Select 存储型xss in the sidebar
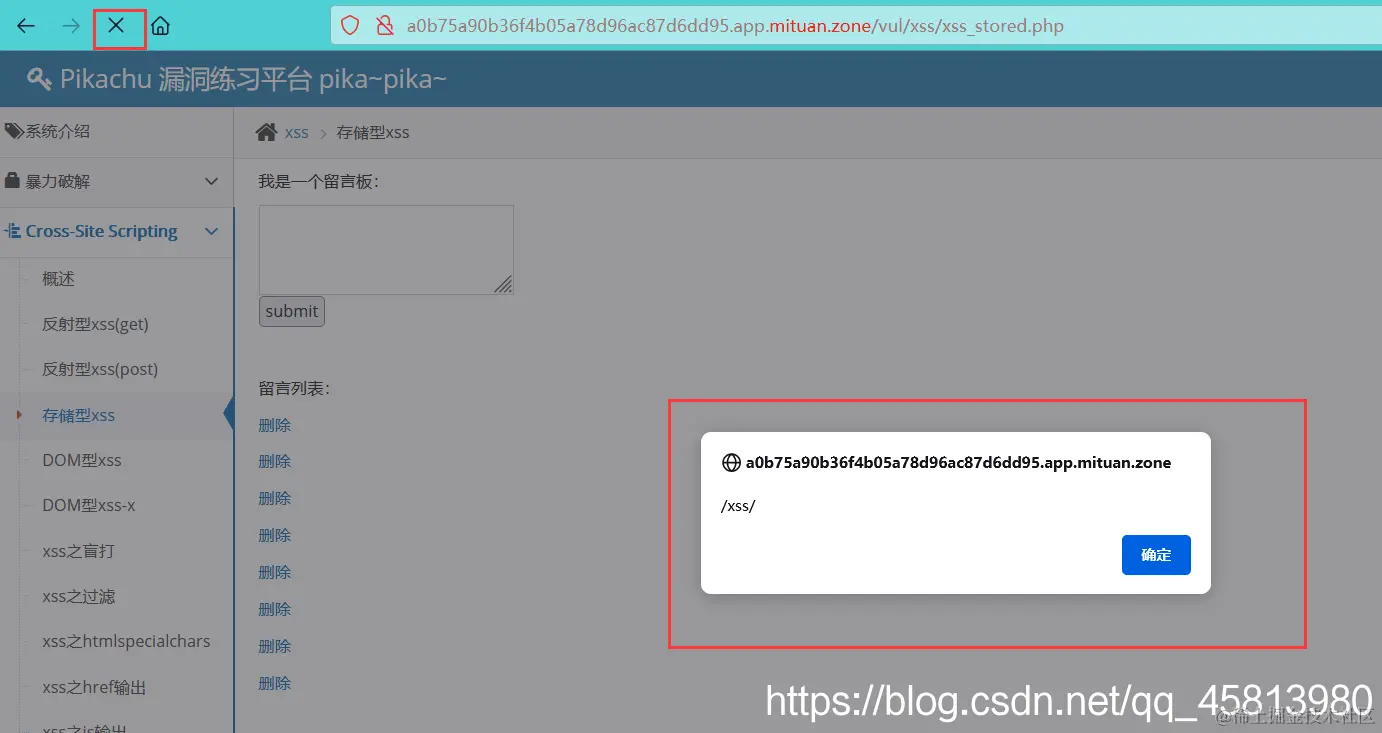 coord(78,415)
